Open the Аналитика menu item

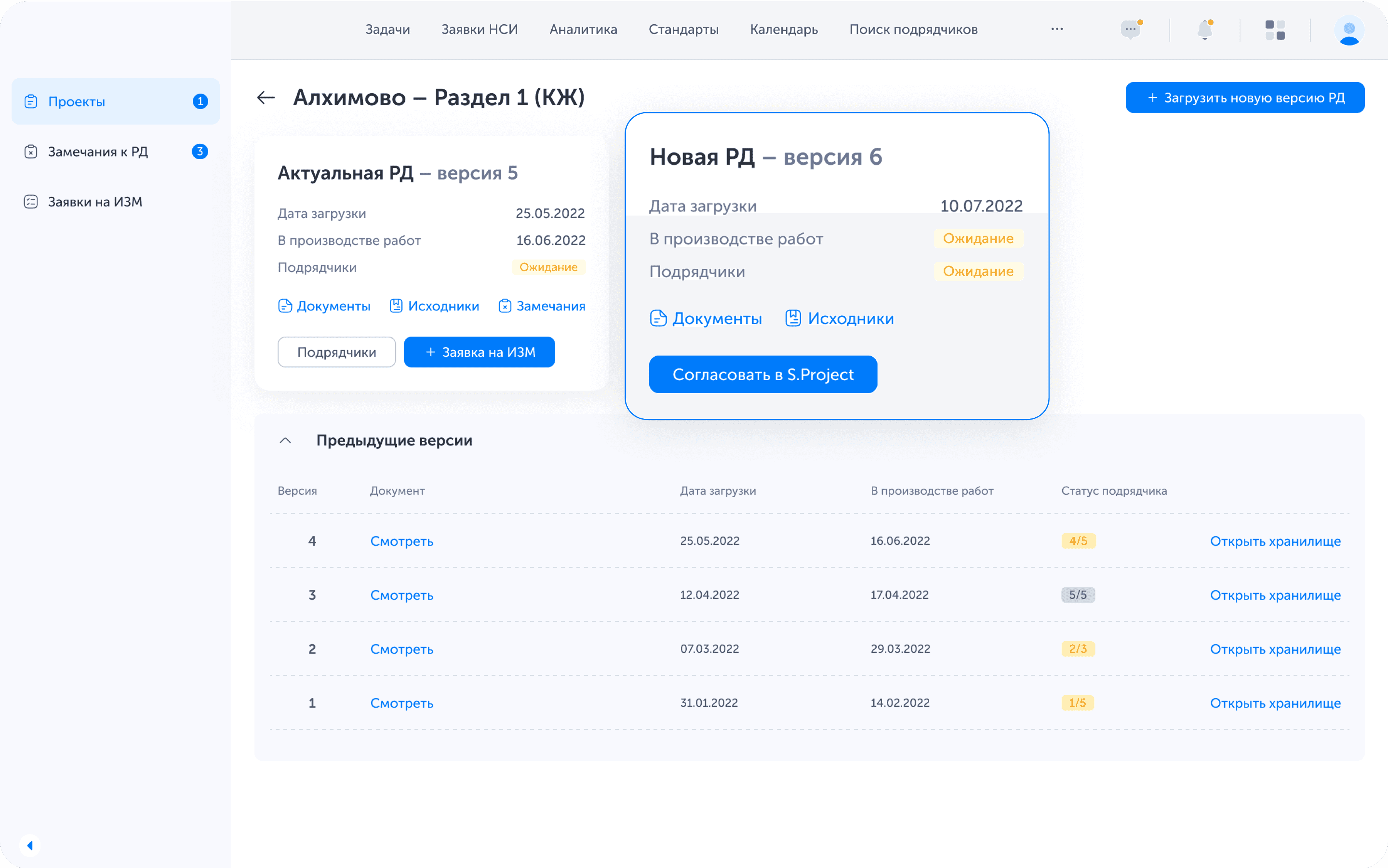(583, 29)
